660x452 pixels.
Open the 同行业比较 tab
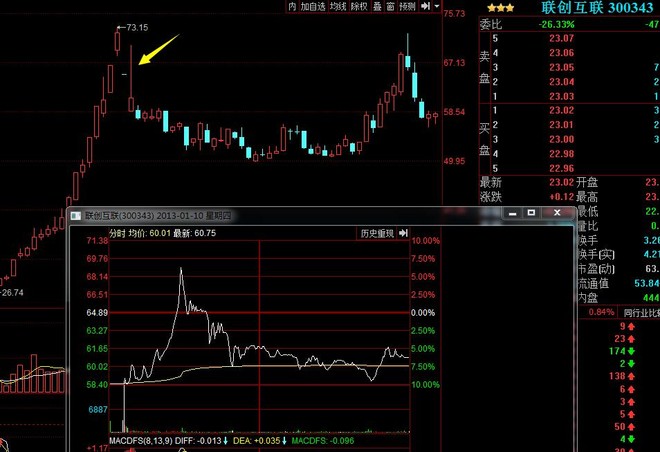pyautogui.click(x=641, y=312)
